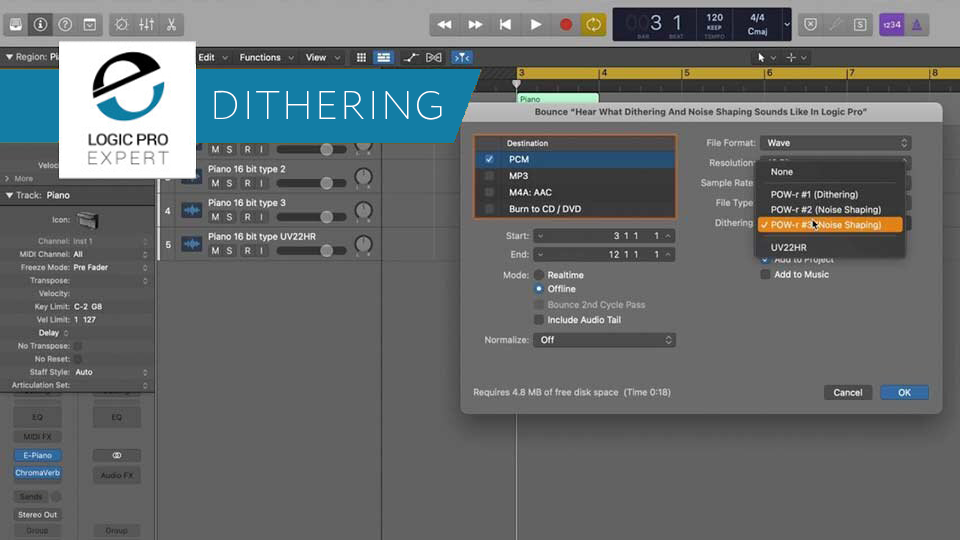
Task: Click the End position field 12 1 1 1
Action: [604, 254]
